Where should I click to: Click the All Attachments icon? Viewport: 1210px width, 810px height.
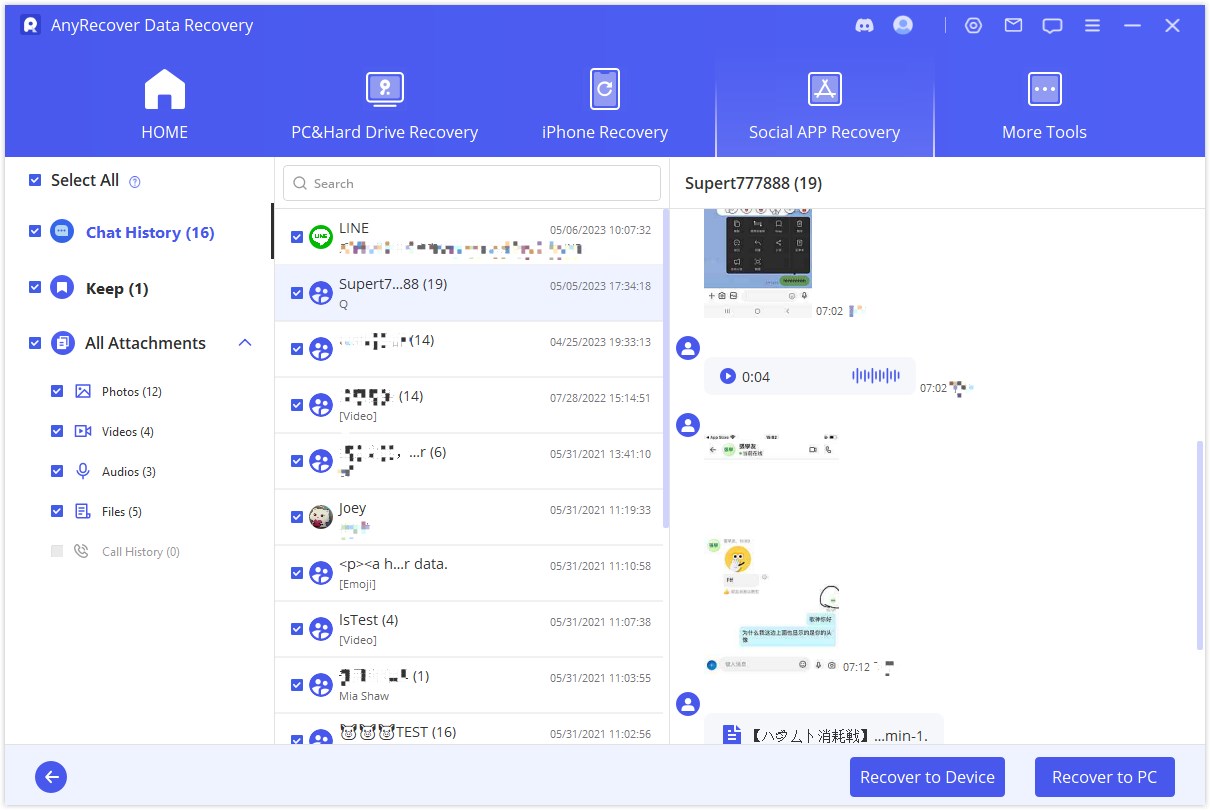[x=62, y=343]
